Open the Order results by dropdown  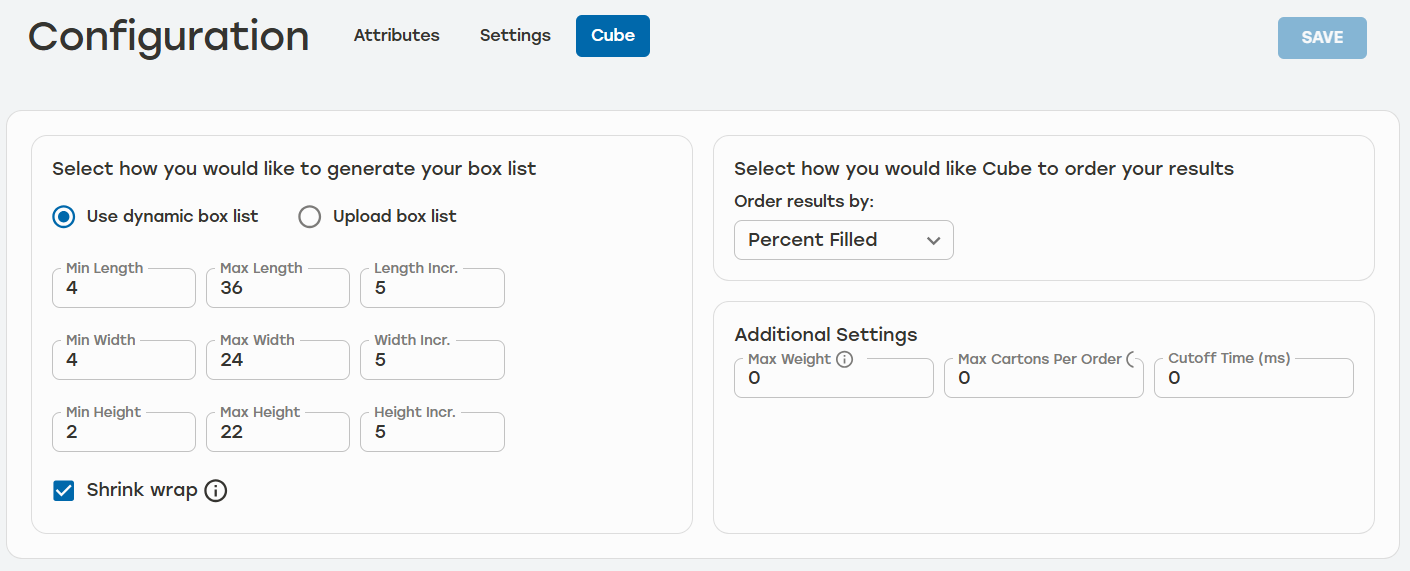point(844,240)
